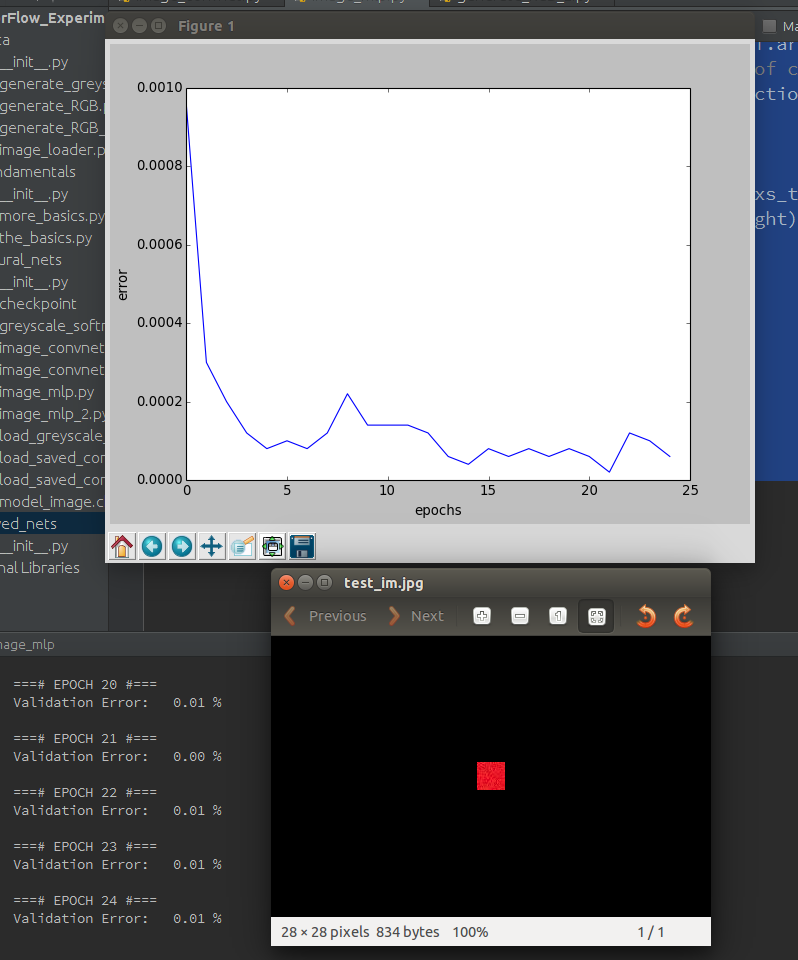The image size is (798, 960).
Task: Select the fundamentals folder in the tree
Action: (38, 171)
